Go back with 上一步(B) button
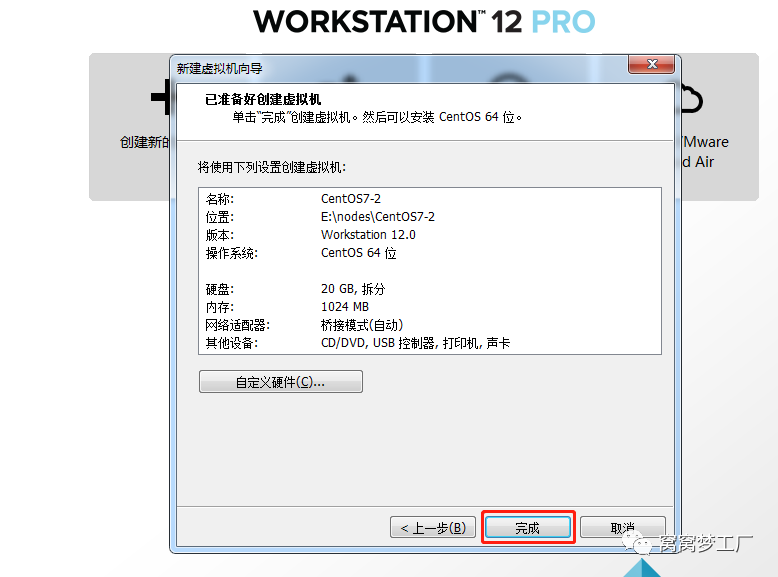778x577 pixels. click(433, 527)
